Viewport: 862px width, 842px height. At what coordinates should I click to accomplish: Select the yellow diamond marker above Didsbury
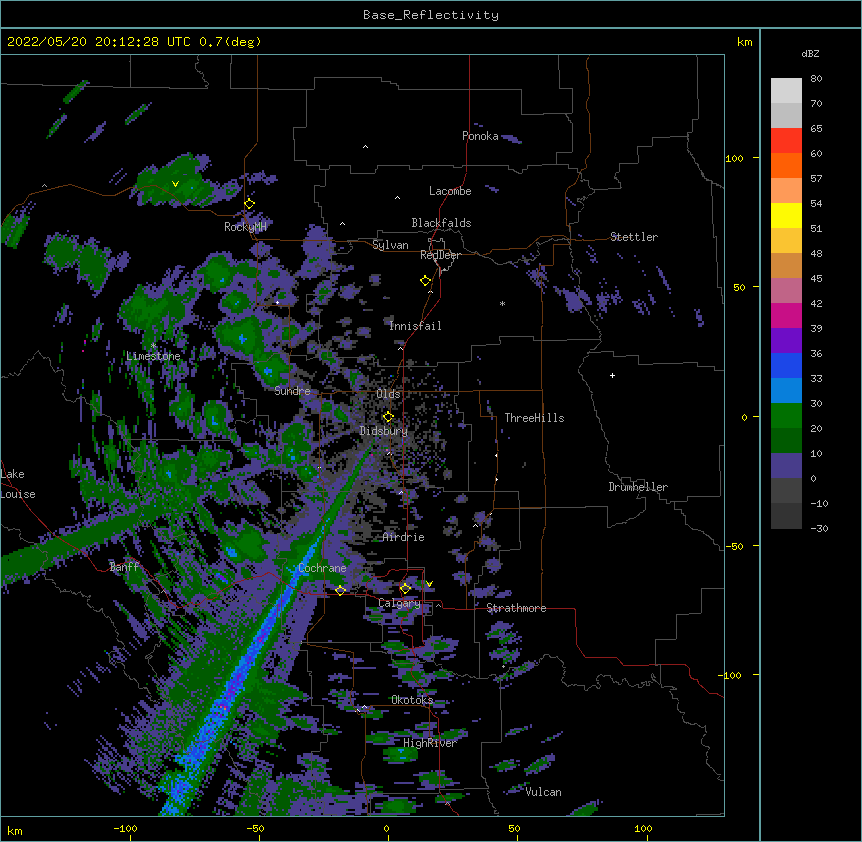click(x=388, y=417)
